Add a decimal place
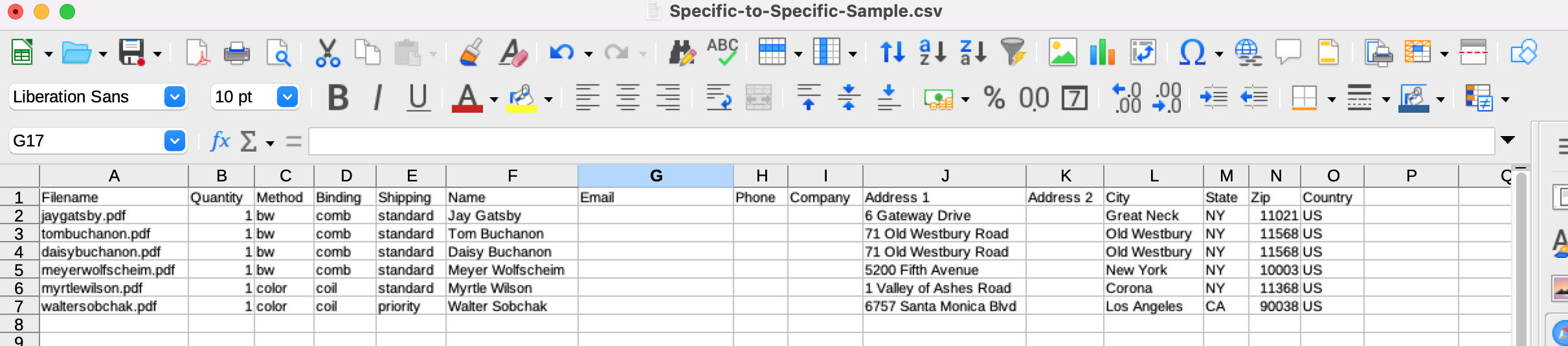Viewport: 1568px width, 346px height. (1126, 98)
